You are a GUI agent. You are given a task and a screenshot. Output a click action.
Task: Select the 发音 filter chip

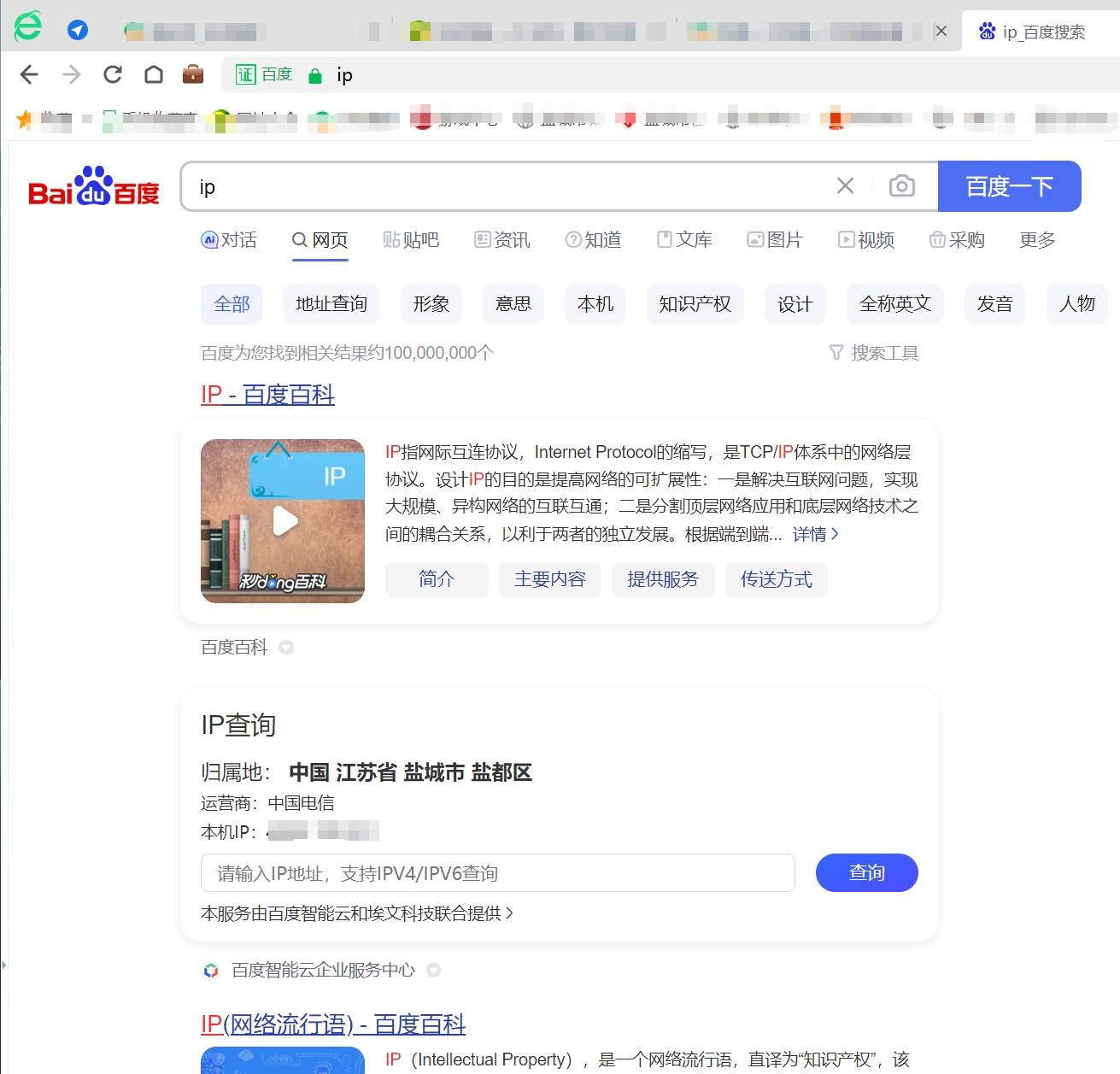(x=995, y=304)
